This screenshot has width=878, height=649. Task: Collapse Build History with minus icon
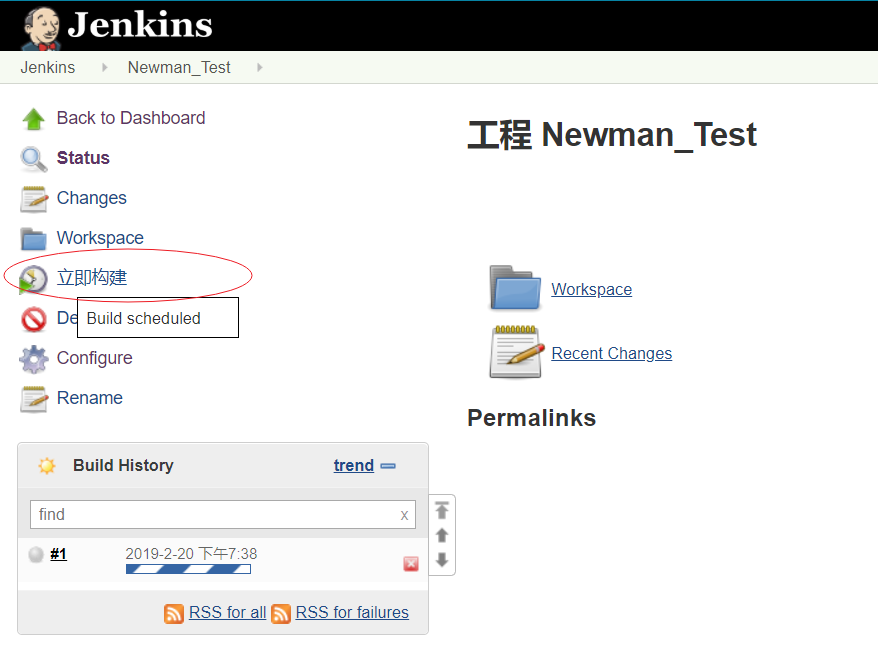[x=388, y=466]
